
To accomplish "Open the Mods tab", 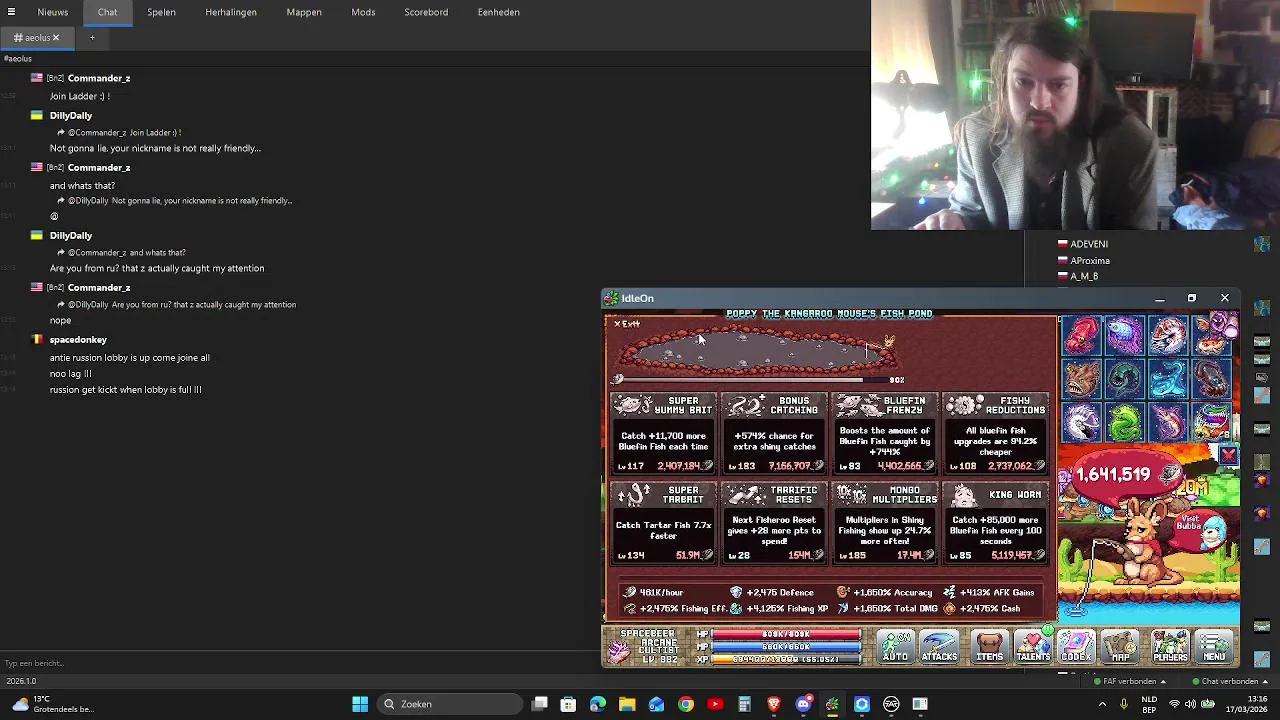I will coord(363,12).
